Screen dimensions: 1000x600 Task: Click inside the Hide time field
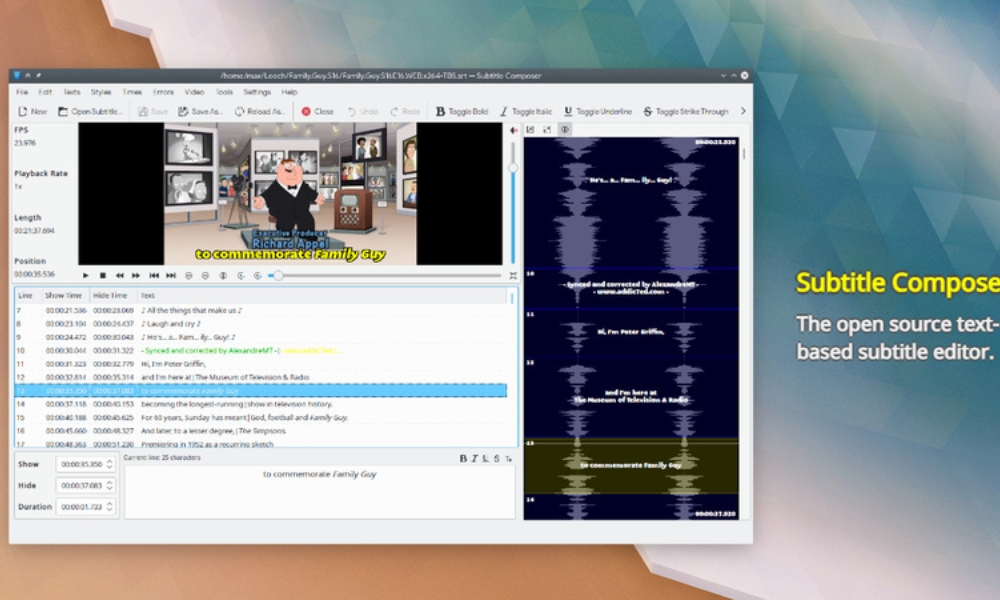(x=80, y=486)
